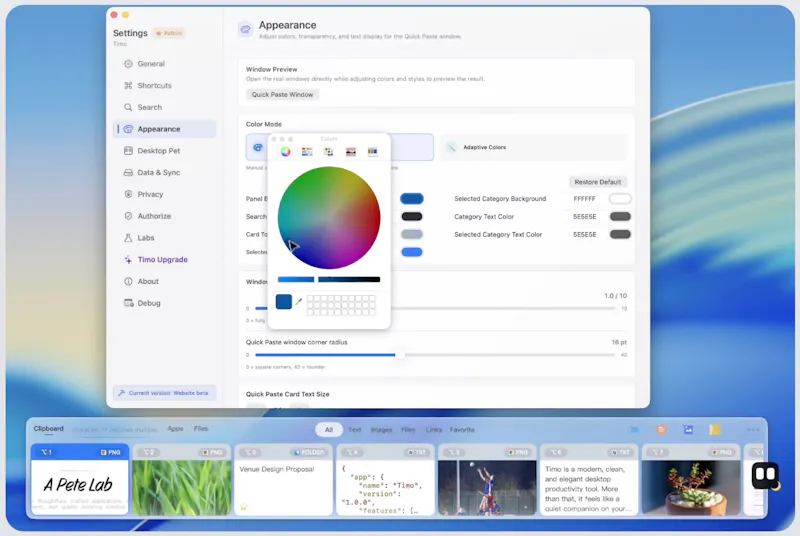800x536 pixels.
Task: Click the Shortcuts command-key icon
Action: pyautogui.click(x=128, y=86)
